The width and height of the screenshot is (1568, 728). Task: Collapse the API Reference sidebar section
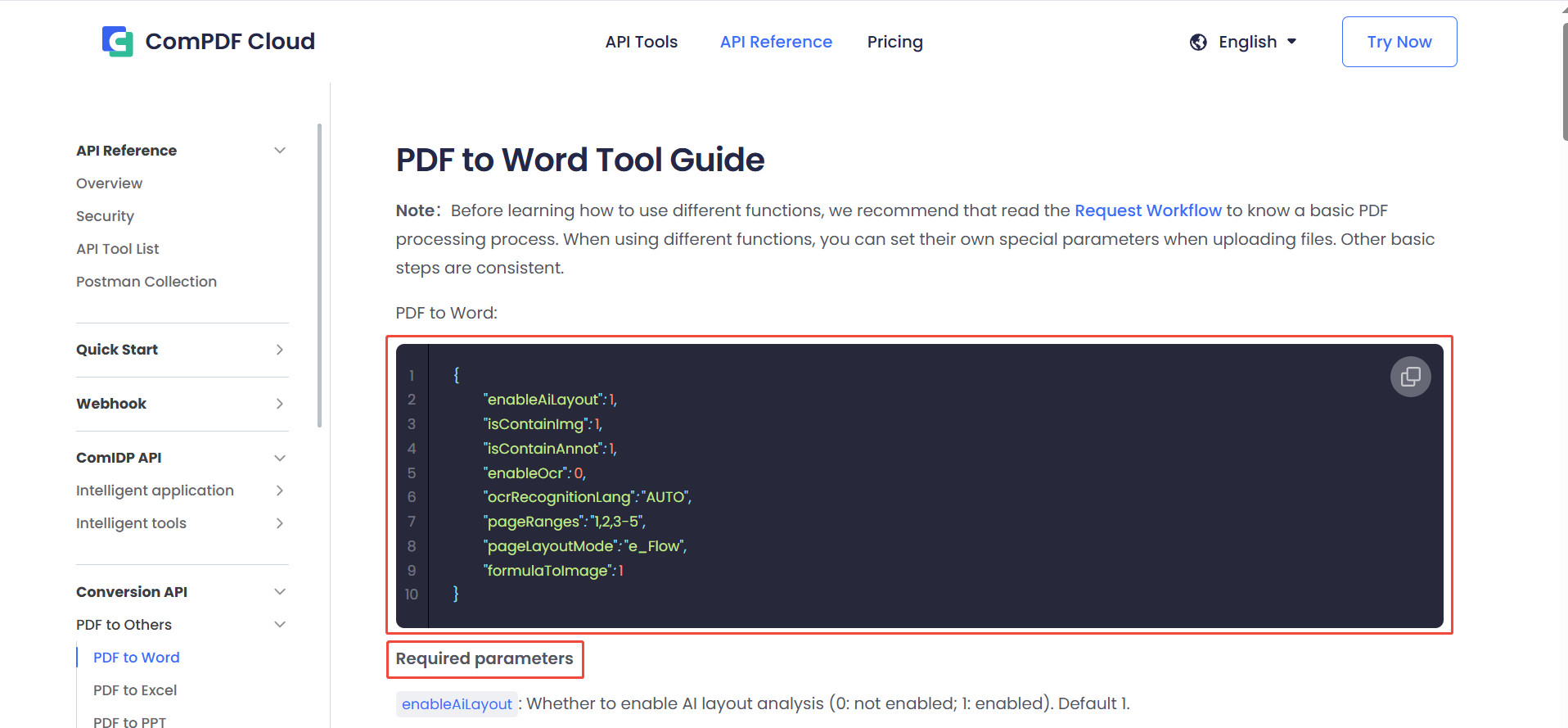(x=280, y=151)
